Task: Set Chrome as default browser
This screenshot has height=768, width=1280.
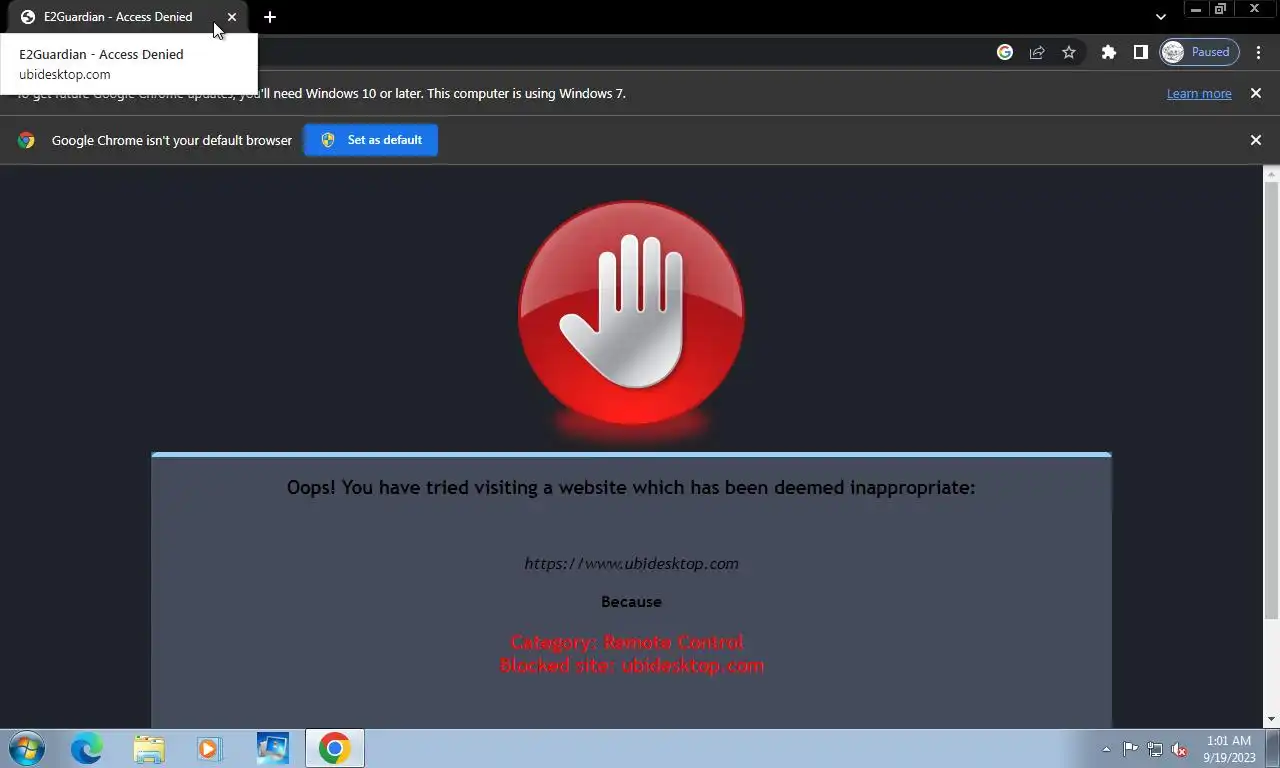Action: click(x=371, y=140)
